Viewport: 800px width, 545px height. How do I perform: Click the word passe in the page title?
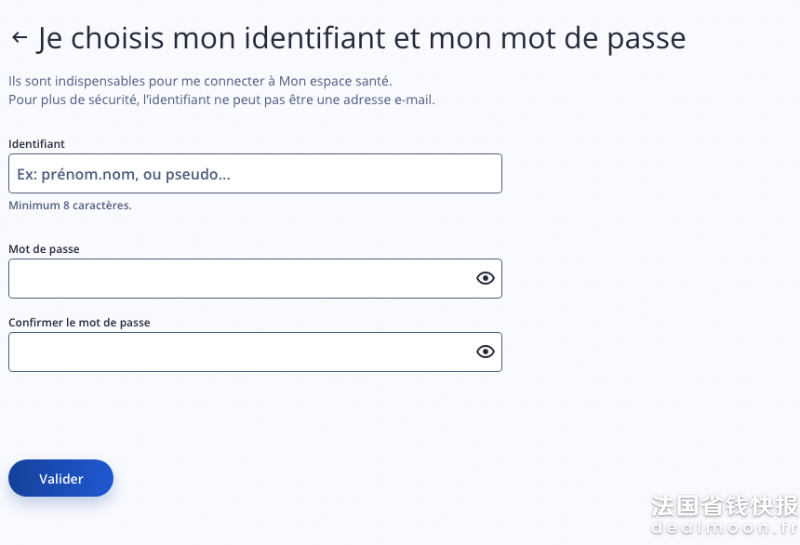(x=647, y=40)
